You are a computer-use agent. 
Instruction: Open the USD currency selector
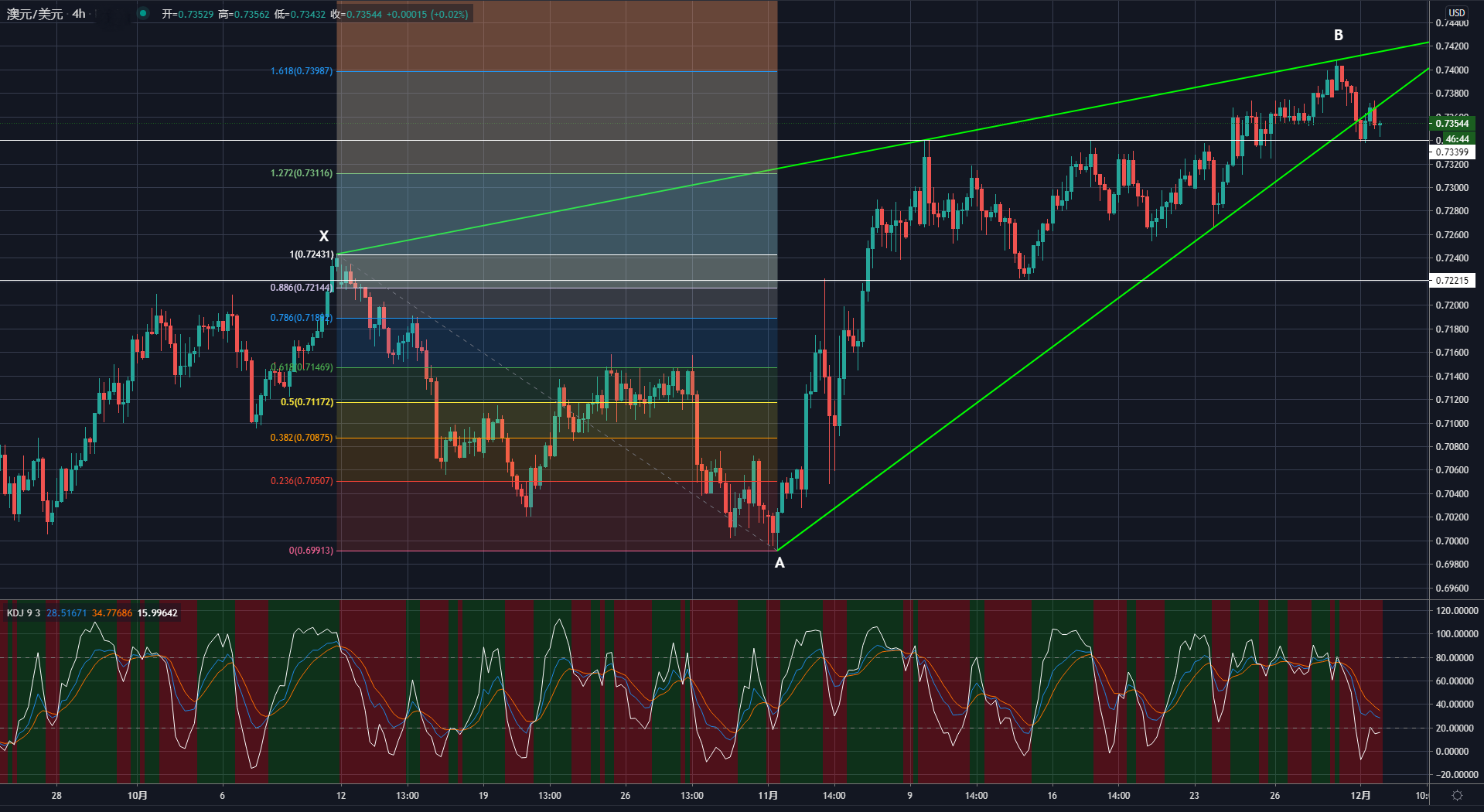[x=1457, y=12]
